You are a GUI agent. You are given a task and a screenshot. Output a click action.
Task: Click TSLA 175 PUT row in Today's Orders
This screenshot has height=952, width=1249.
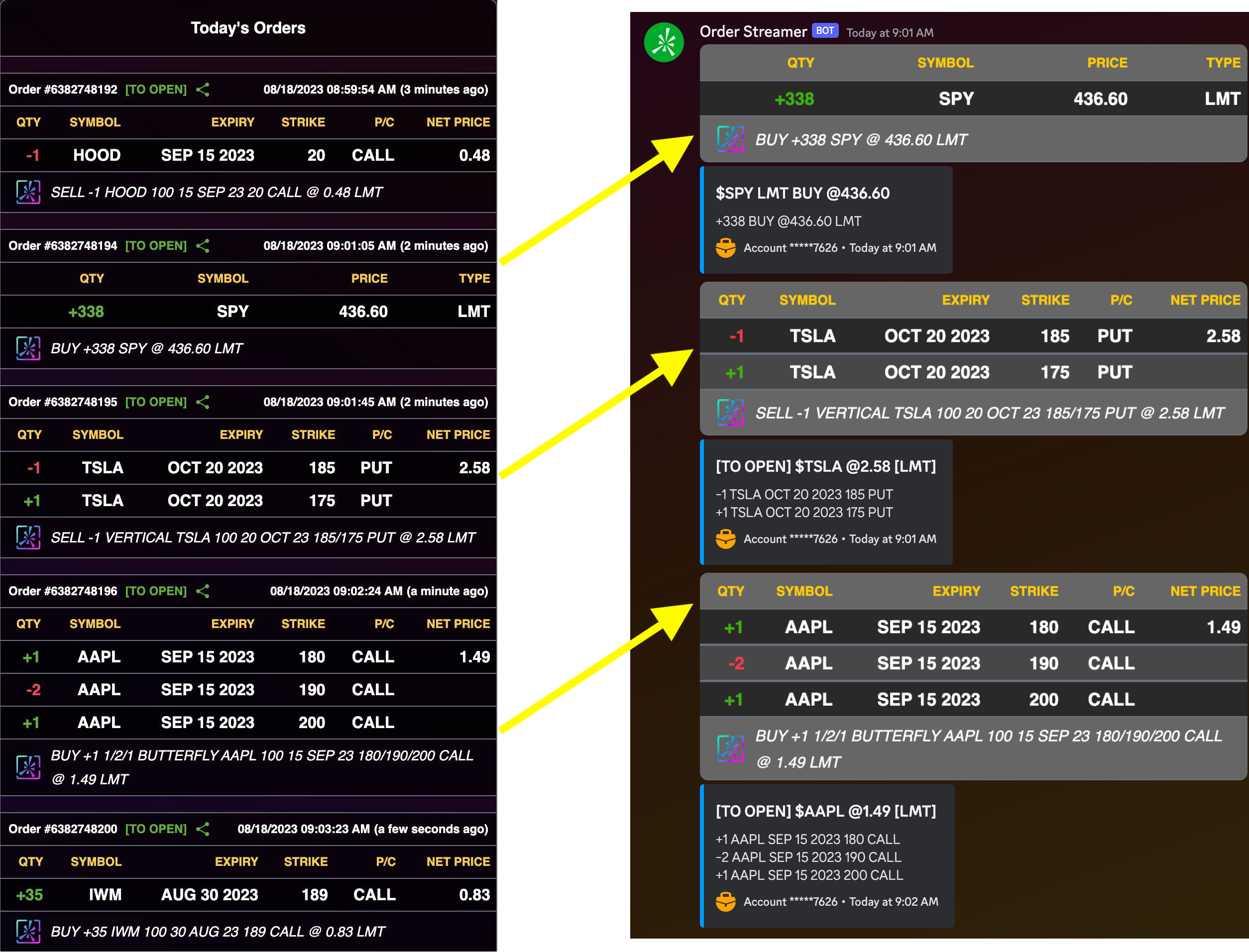pos(248,501)
